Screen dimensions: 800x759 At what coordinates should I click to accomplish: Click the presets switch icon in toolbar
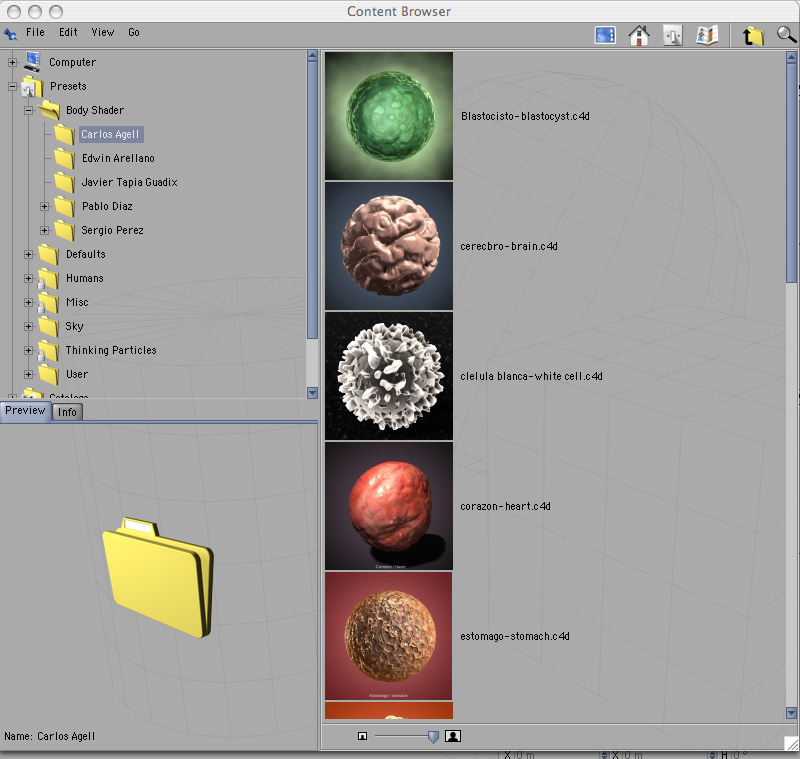coord(673,35)
